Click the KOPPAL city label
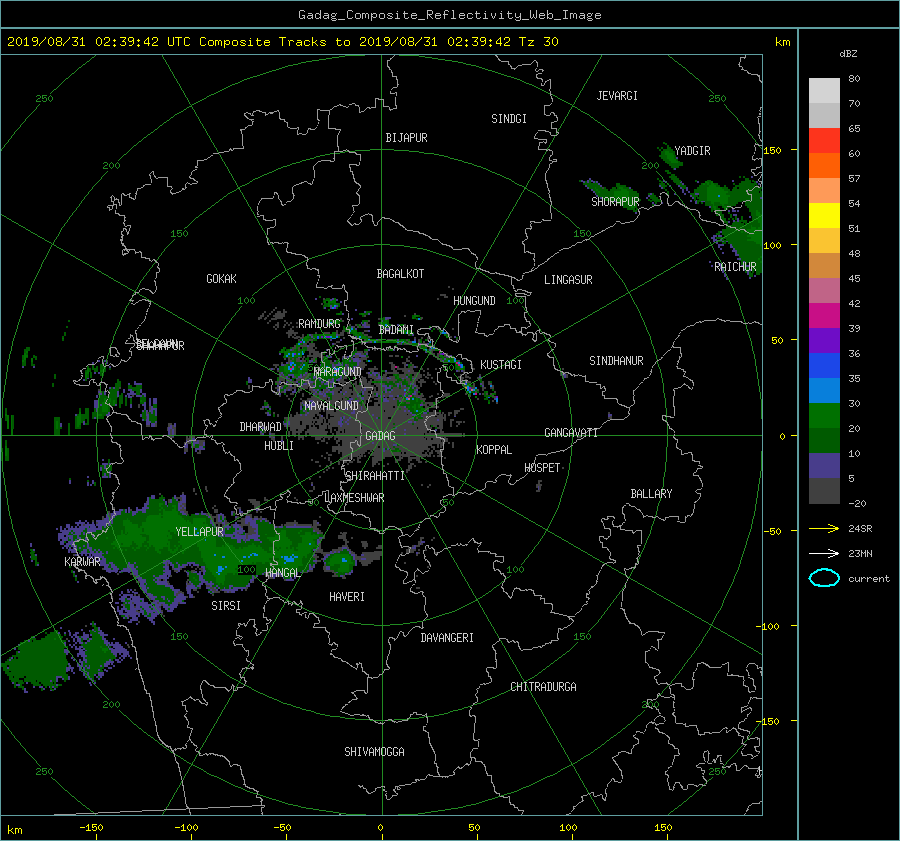This screenshot has height=841, width=900. click(494, 450)
